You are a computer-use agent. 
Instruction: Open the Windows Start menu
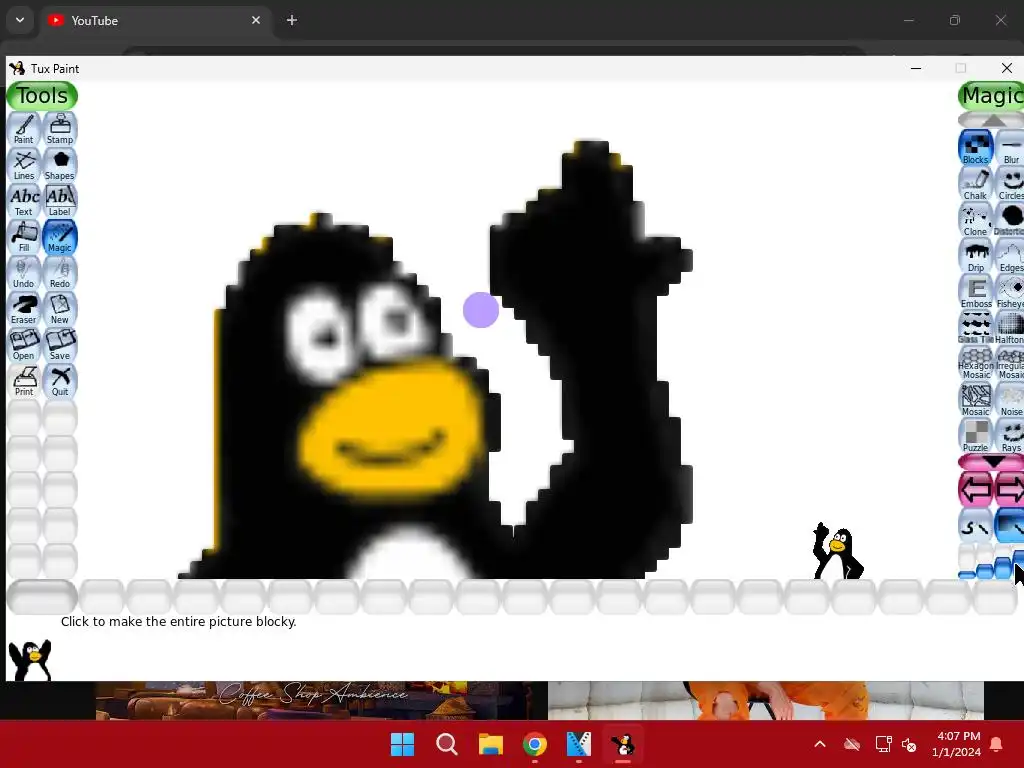click(x=402, y=744)
